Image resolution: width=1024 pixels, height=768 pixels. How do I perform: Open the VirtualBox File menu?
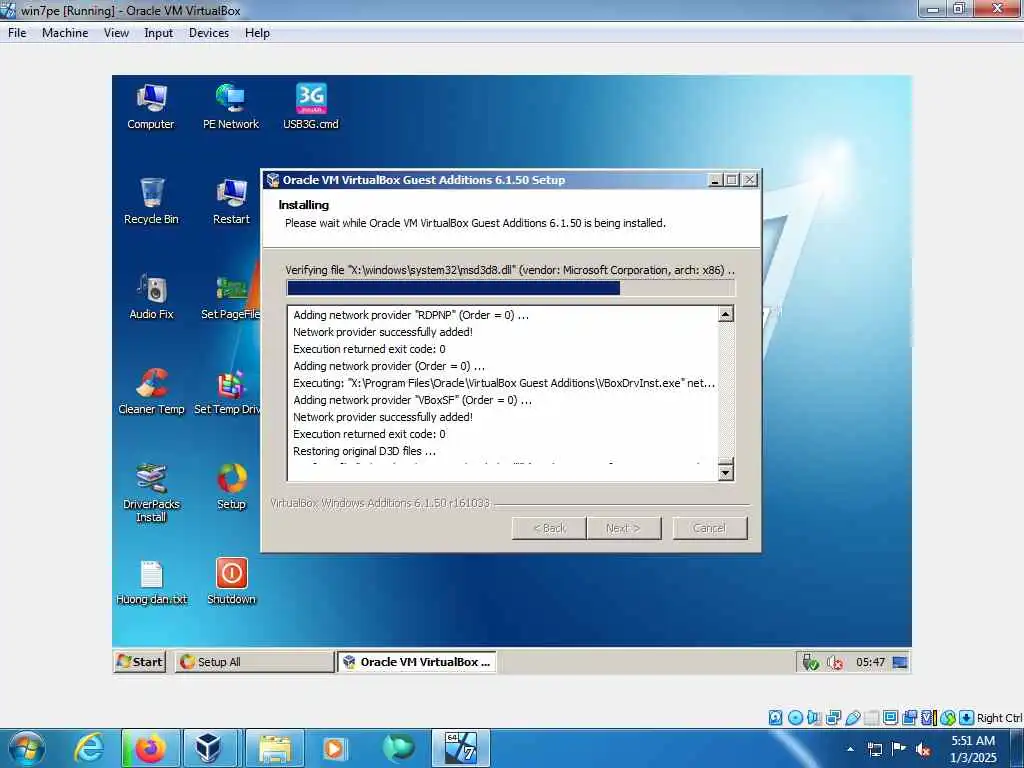click(17, 33)
